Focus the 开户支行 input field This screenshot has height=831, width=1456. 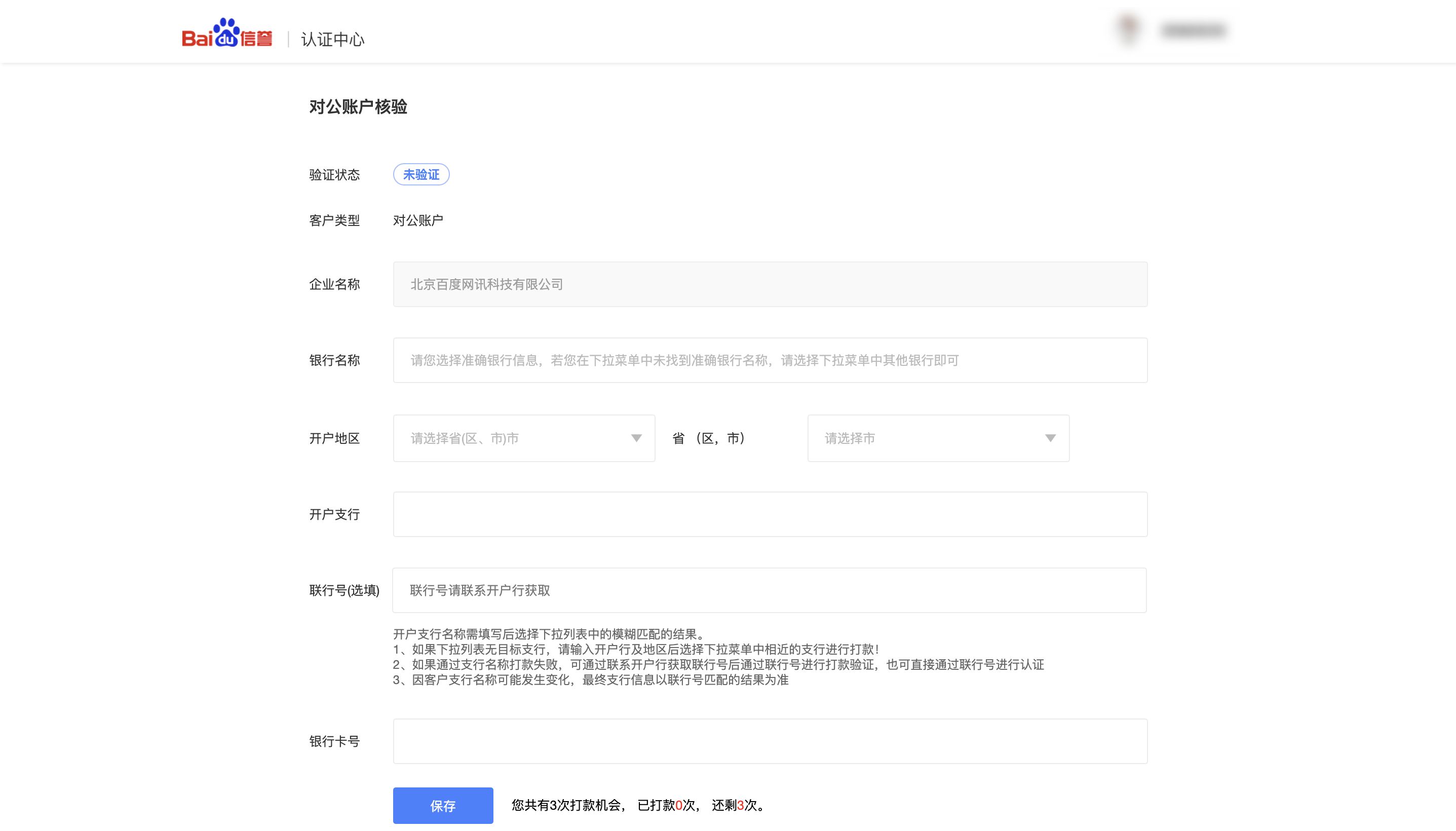(x=769, y=514)
